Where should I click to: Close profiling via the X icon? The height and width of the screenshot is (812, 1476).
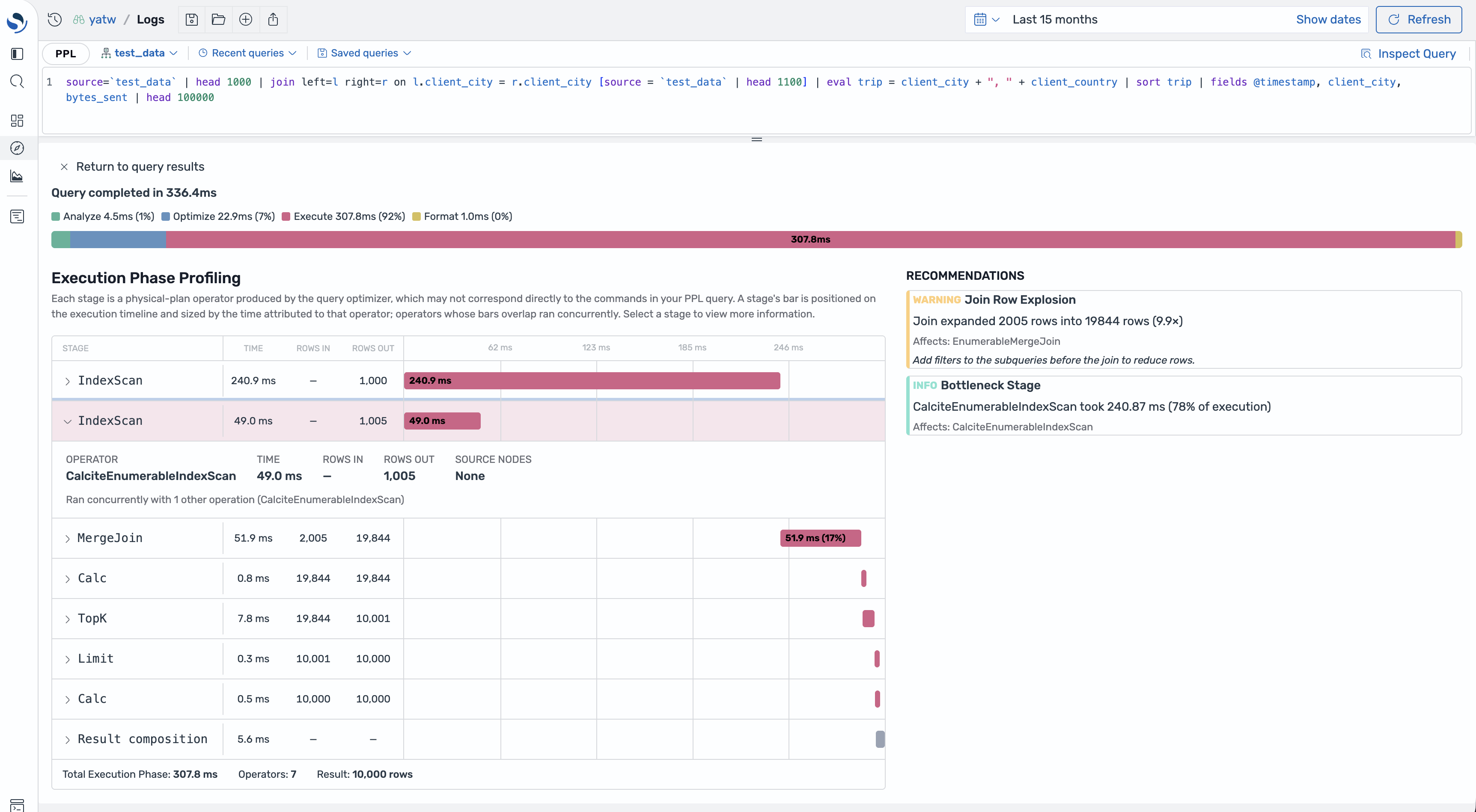[x=64, y=167]
